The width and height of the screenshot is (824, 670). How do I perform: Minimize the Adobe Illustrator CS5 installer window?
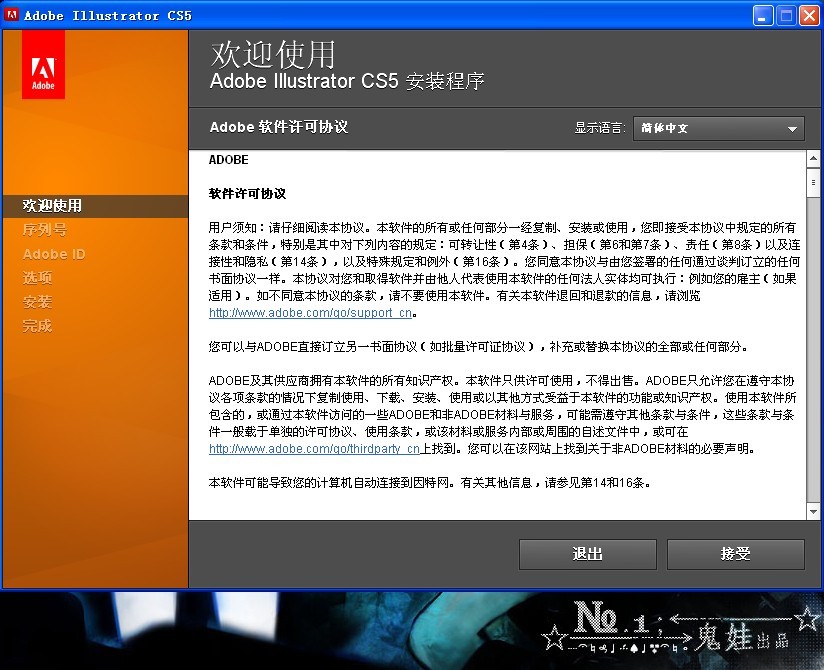[763, 15]
